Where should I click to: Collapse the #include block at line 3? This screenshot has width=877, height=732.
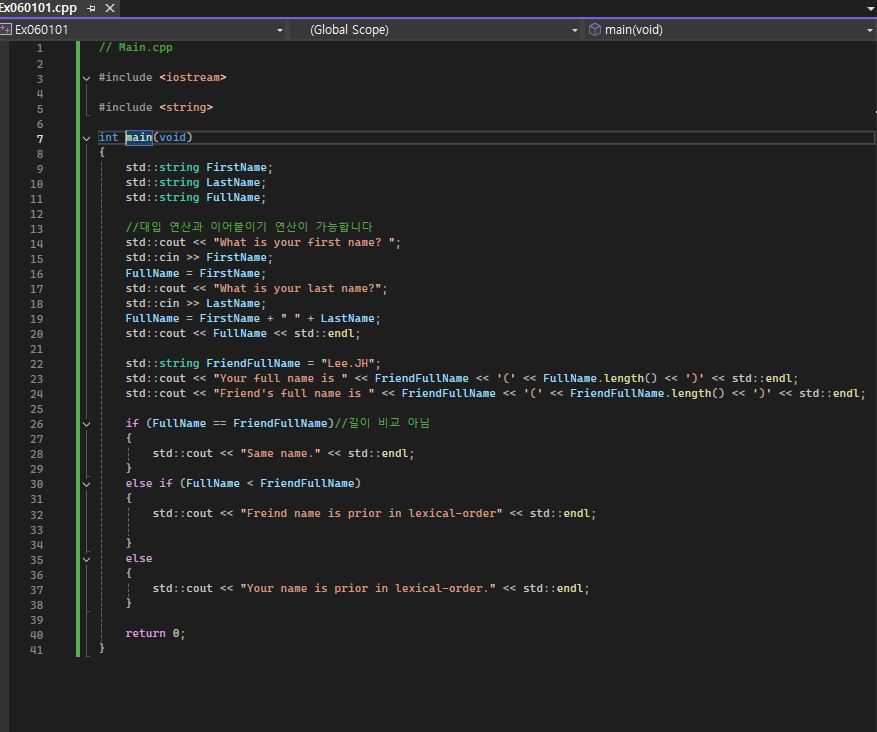(x=87, y=78)
